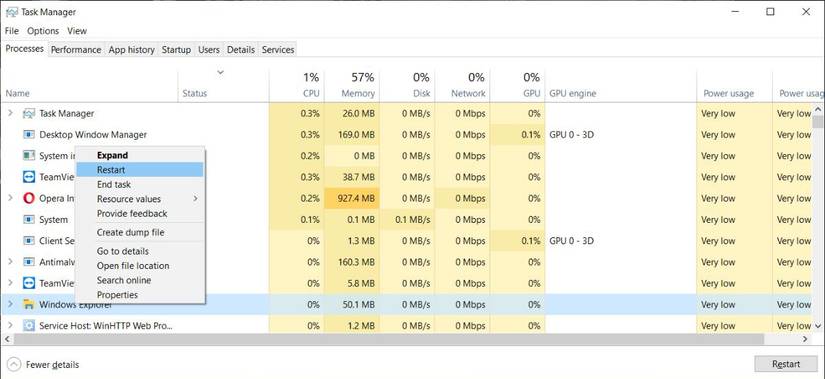
Task: Choose Provide feedback in the context menu
Action: 139,214
